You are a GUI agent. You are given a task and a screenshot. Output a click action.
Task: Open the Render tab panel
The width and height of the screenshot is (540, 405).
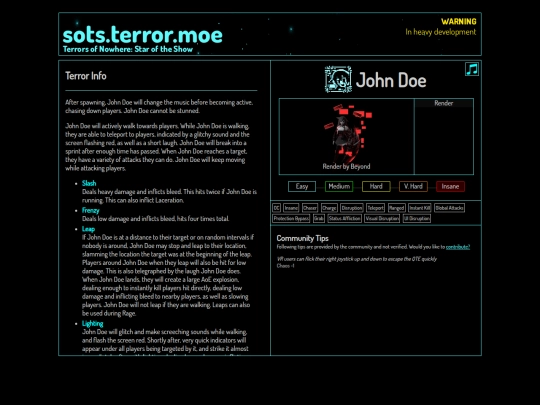pos(444,103)
